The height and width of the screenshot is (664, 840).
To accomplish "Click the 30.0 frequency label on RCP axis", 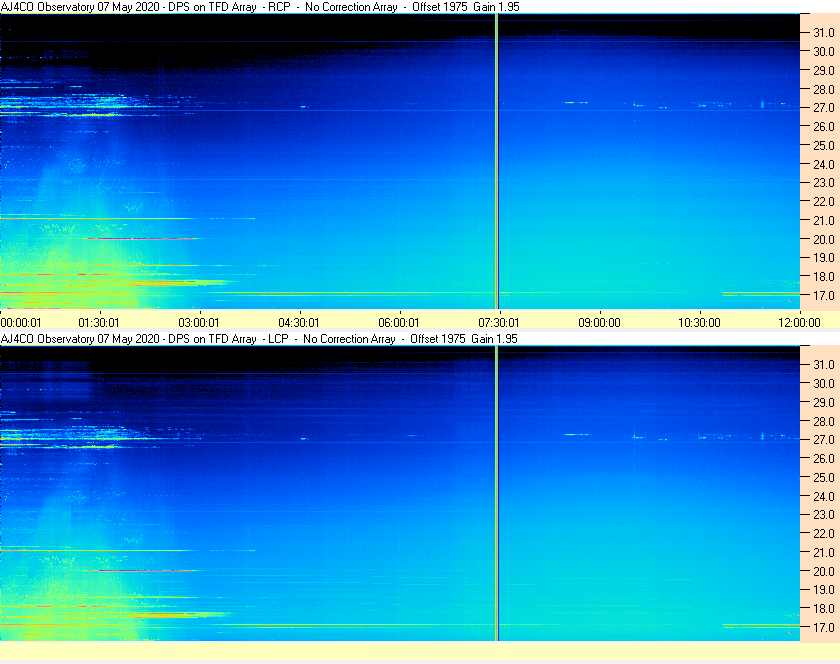I will tap(824, 51).
